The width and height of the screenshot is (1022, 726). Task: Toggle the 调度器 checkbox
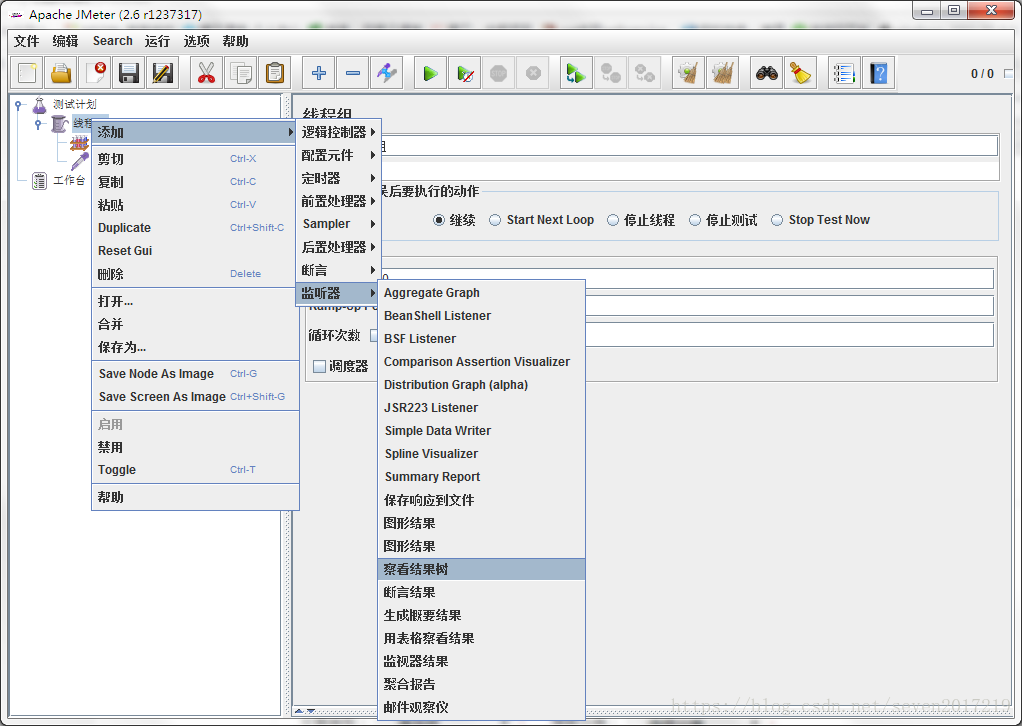click(319, 366)
